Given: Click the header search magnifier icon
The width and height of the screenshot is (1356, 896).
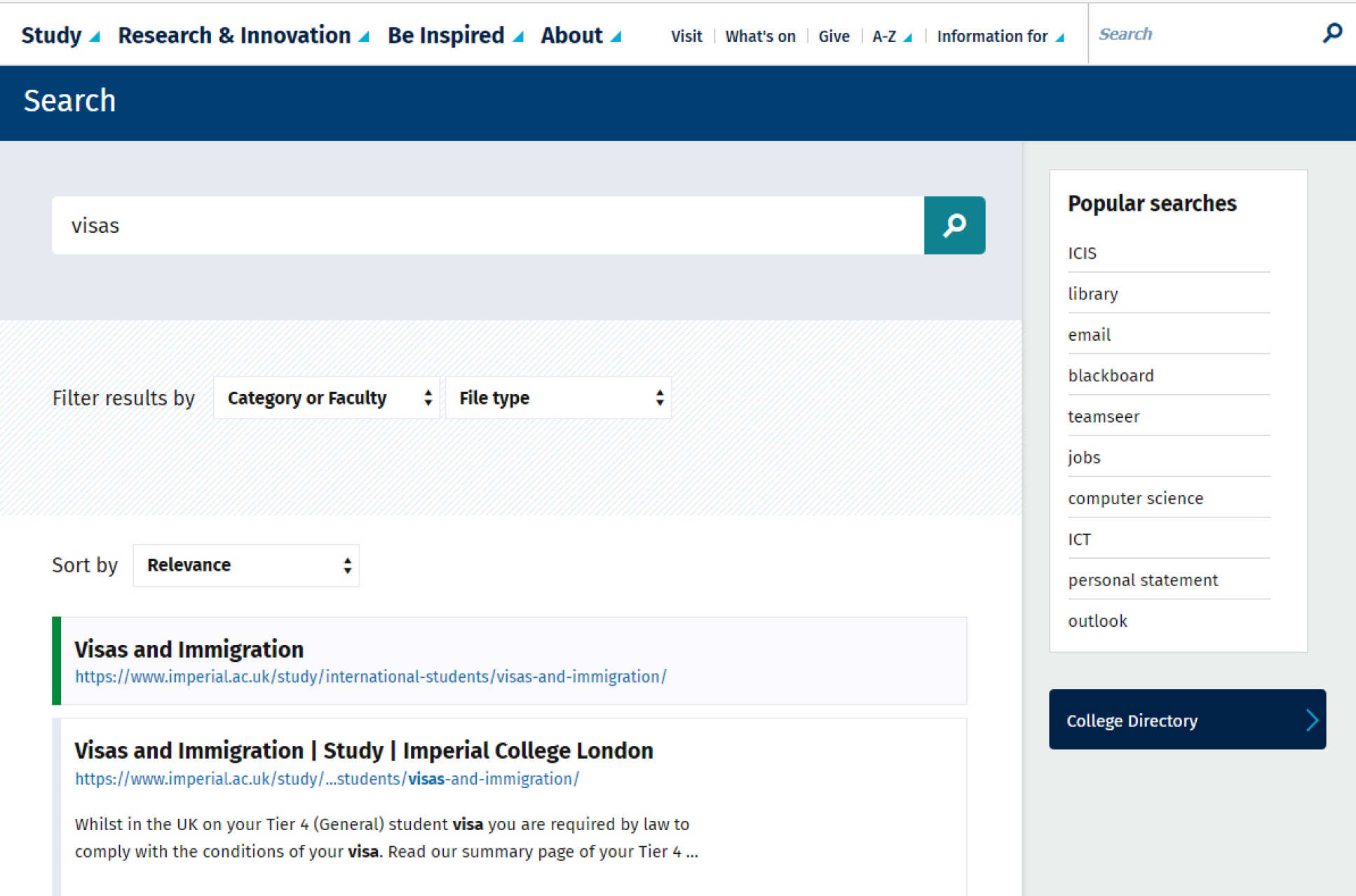Looking at the screenshot, I should click(x=1331, y=33).
